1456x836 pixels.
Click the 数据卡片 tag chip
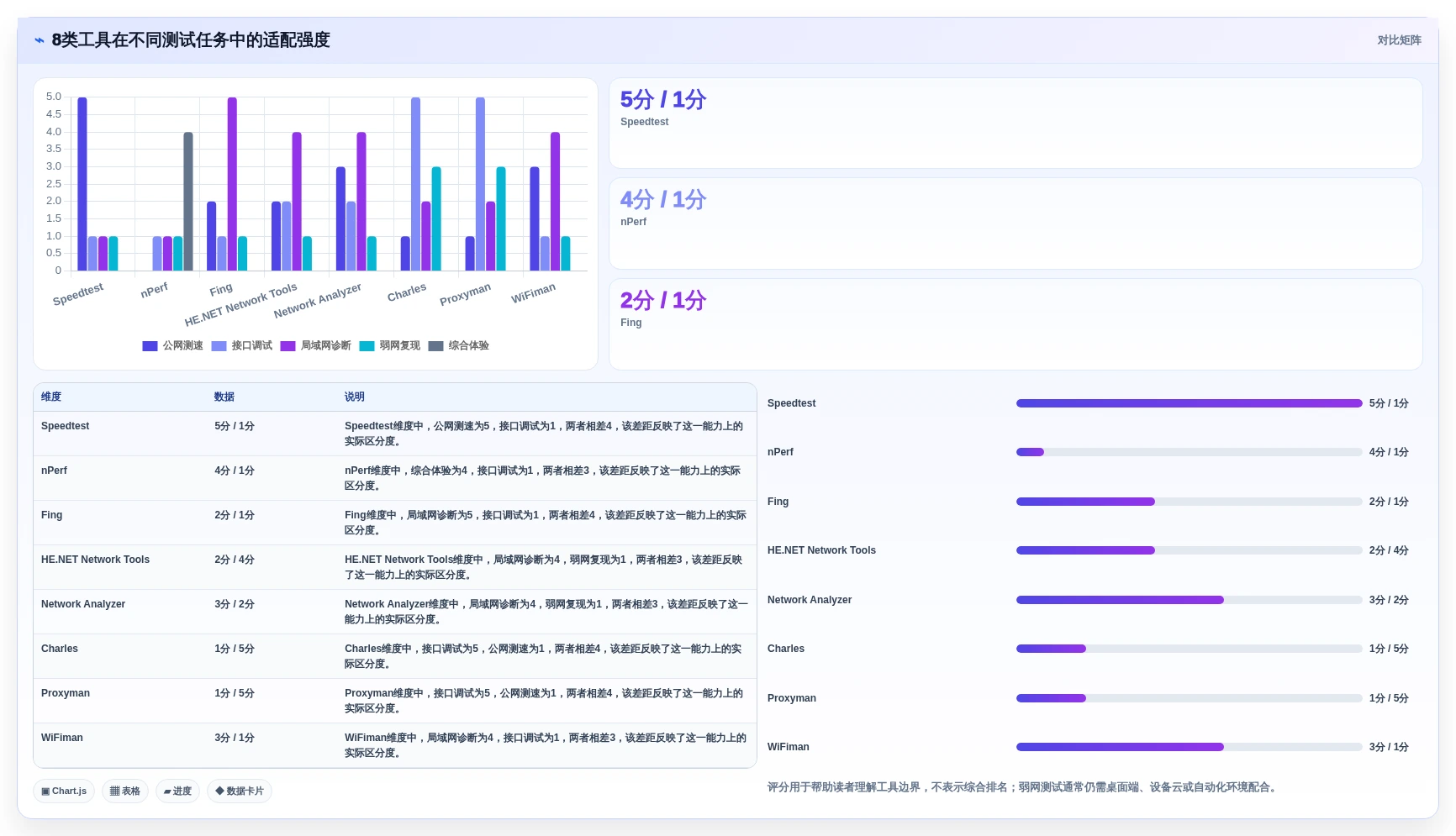pyautogui.click(x=240, y=791)
